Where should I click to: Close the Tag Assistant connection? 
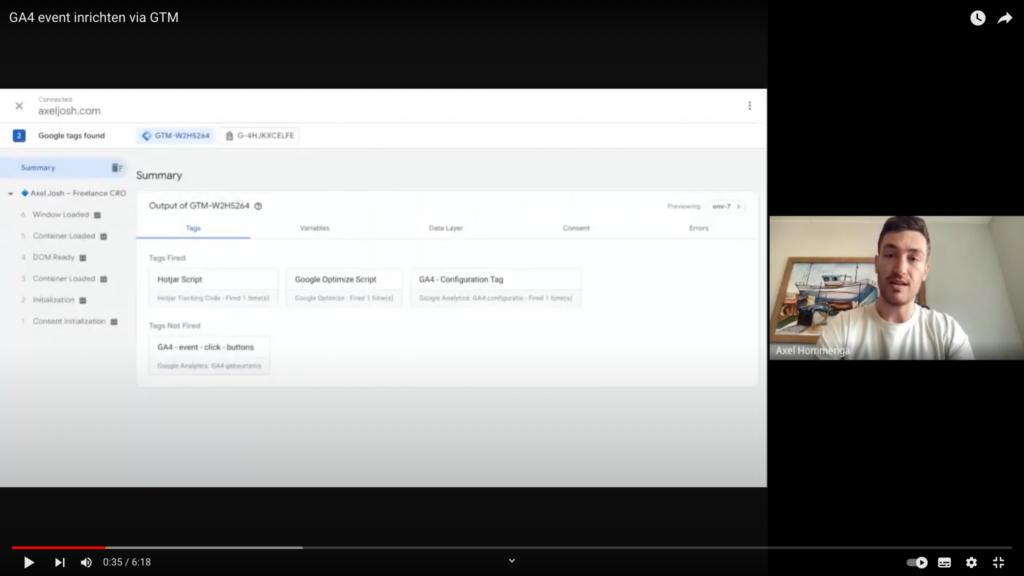[x=19, y=106]
